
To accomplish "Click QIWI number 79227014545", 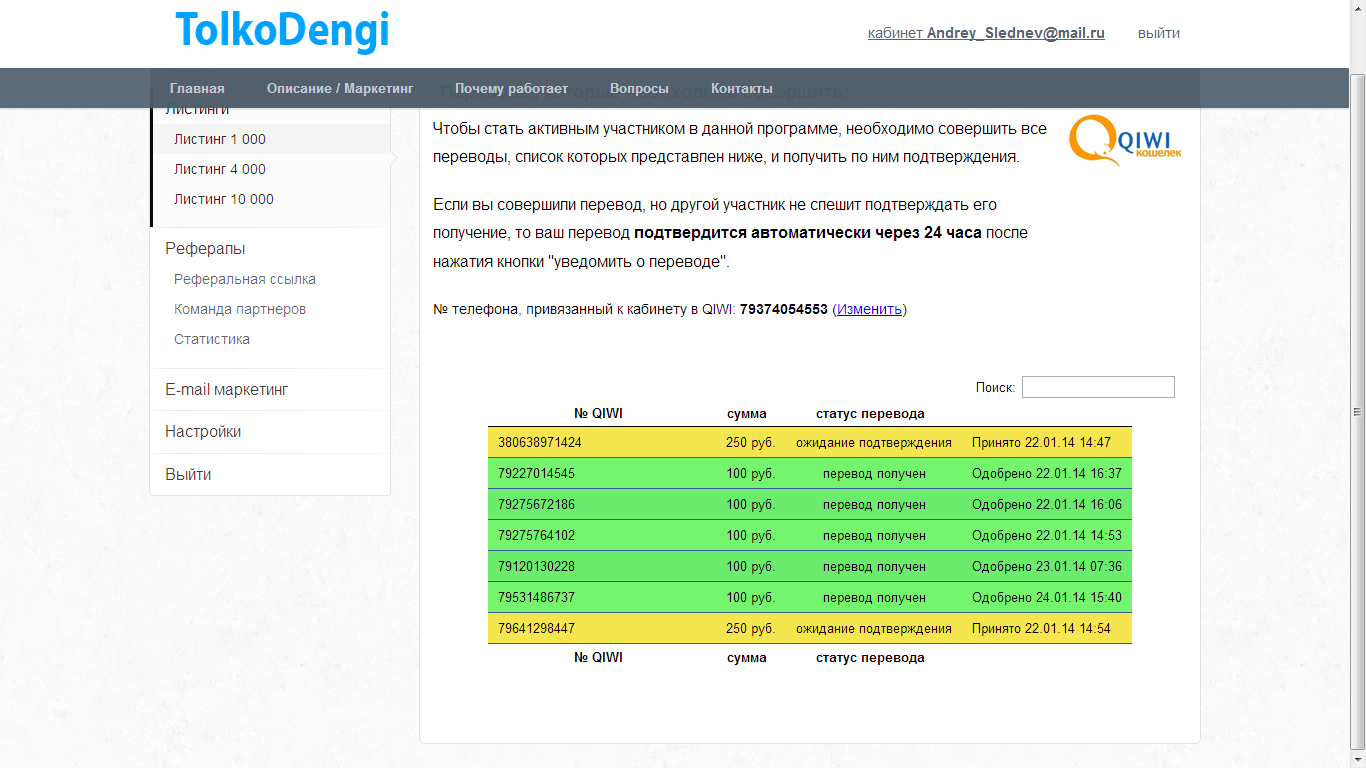I will coord(536,473).
